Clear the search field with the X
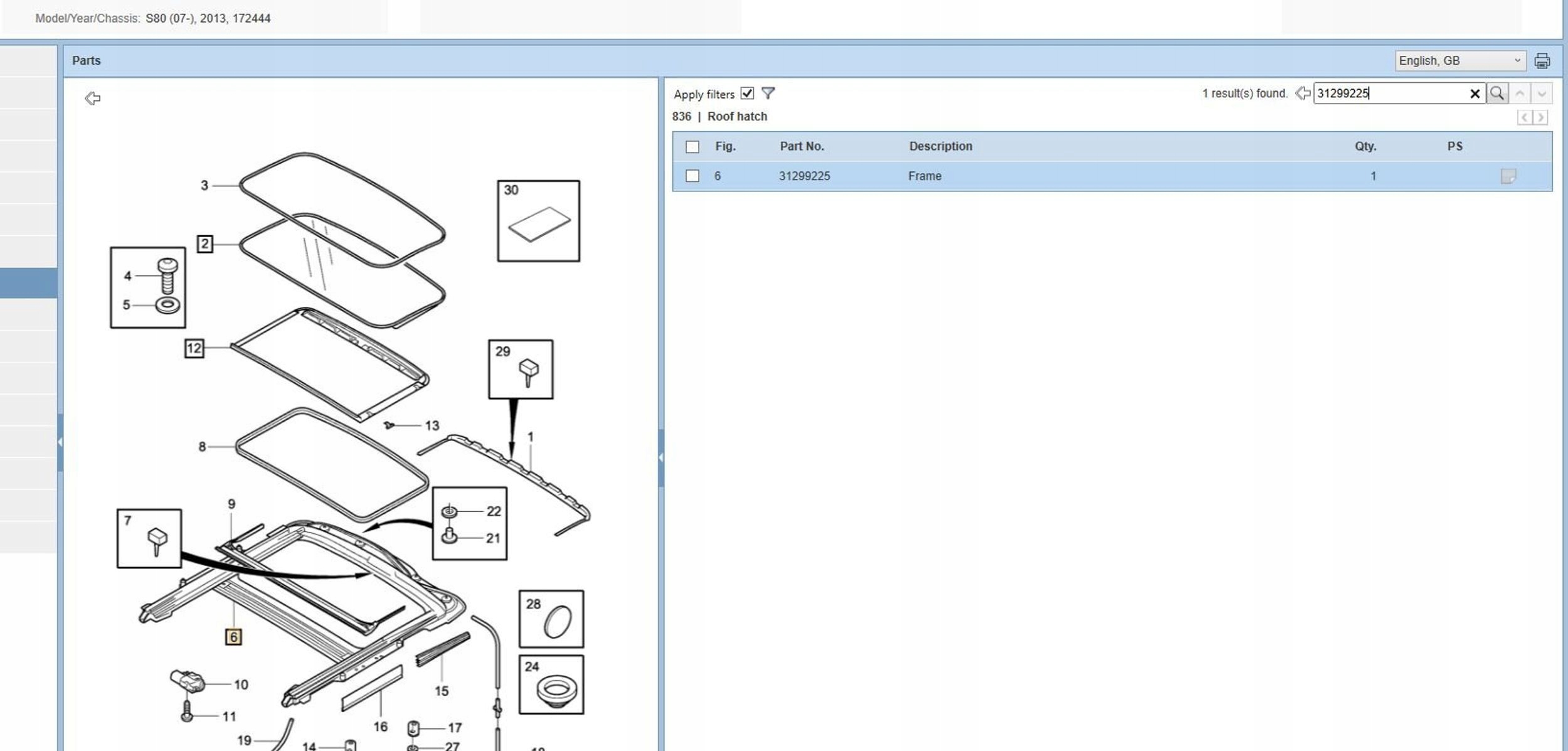 1475,94
